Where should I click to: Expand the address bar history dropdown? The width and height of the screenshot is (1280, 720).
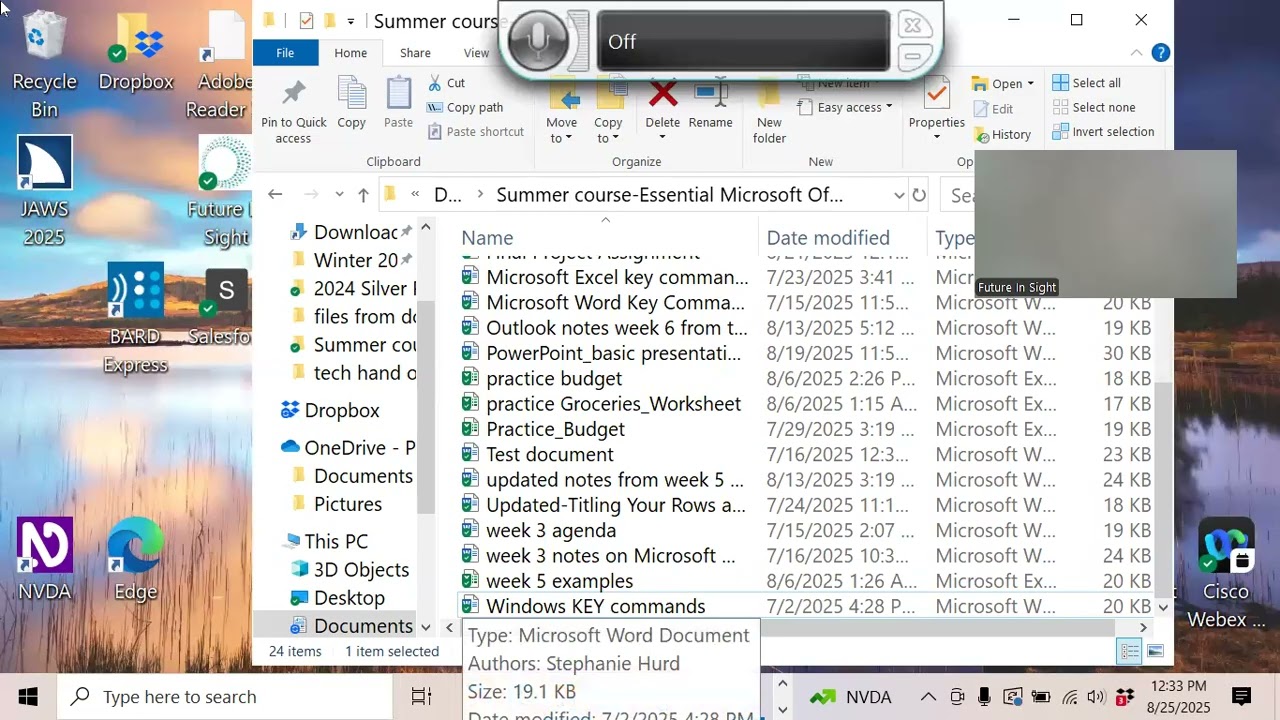899,195
